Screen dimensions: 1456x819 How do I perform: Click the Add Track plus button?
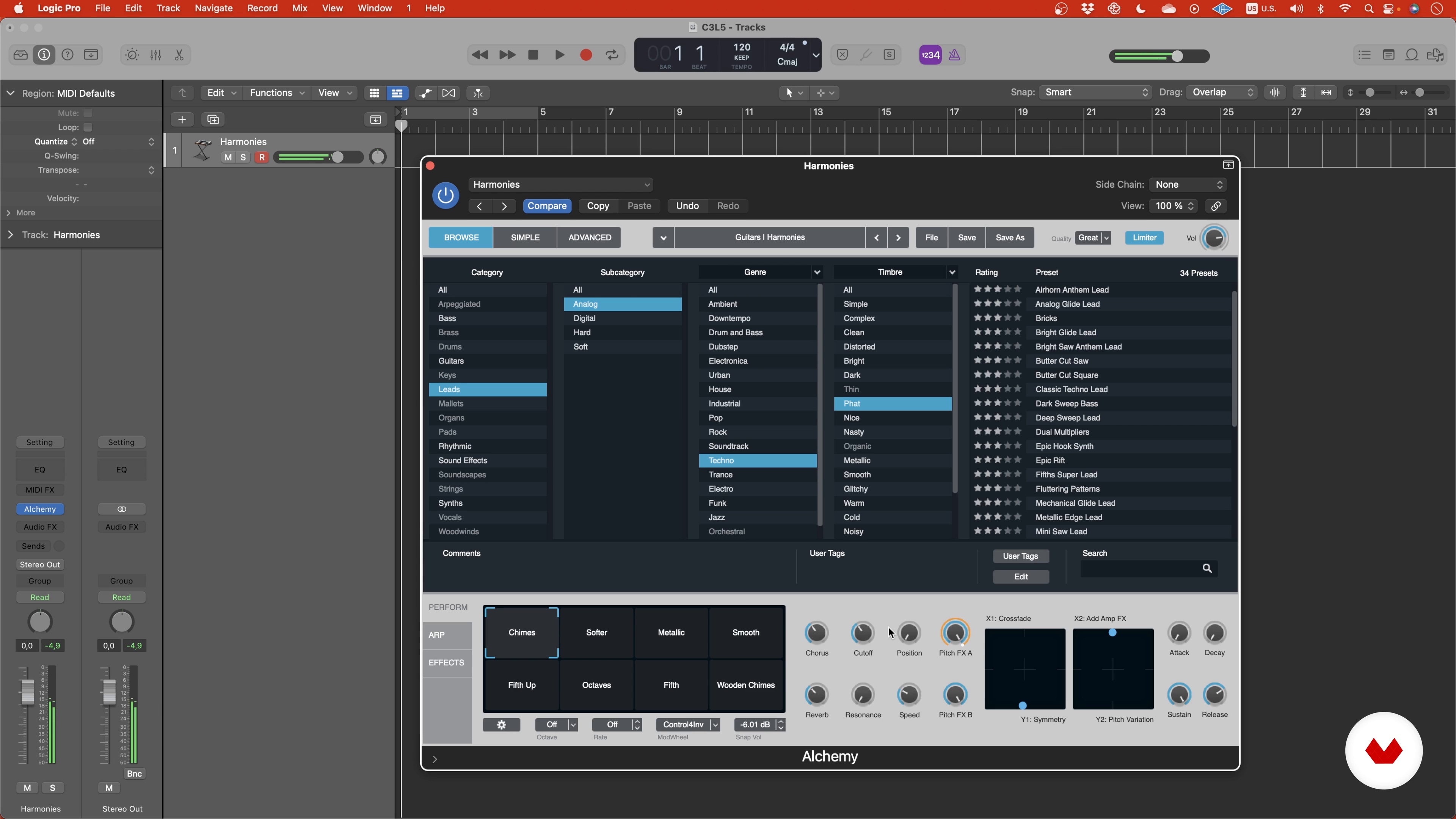(182, 119)
